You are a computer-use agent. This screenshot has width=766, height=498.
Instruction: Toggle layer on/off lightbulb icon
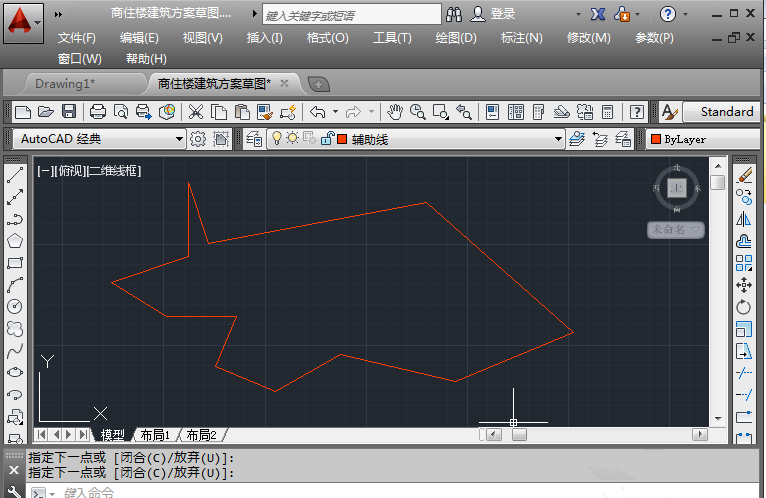coord(278,139)
